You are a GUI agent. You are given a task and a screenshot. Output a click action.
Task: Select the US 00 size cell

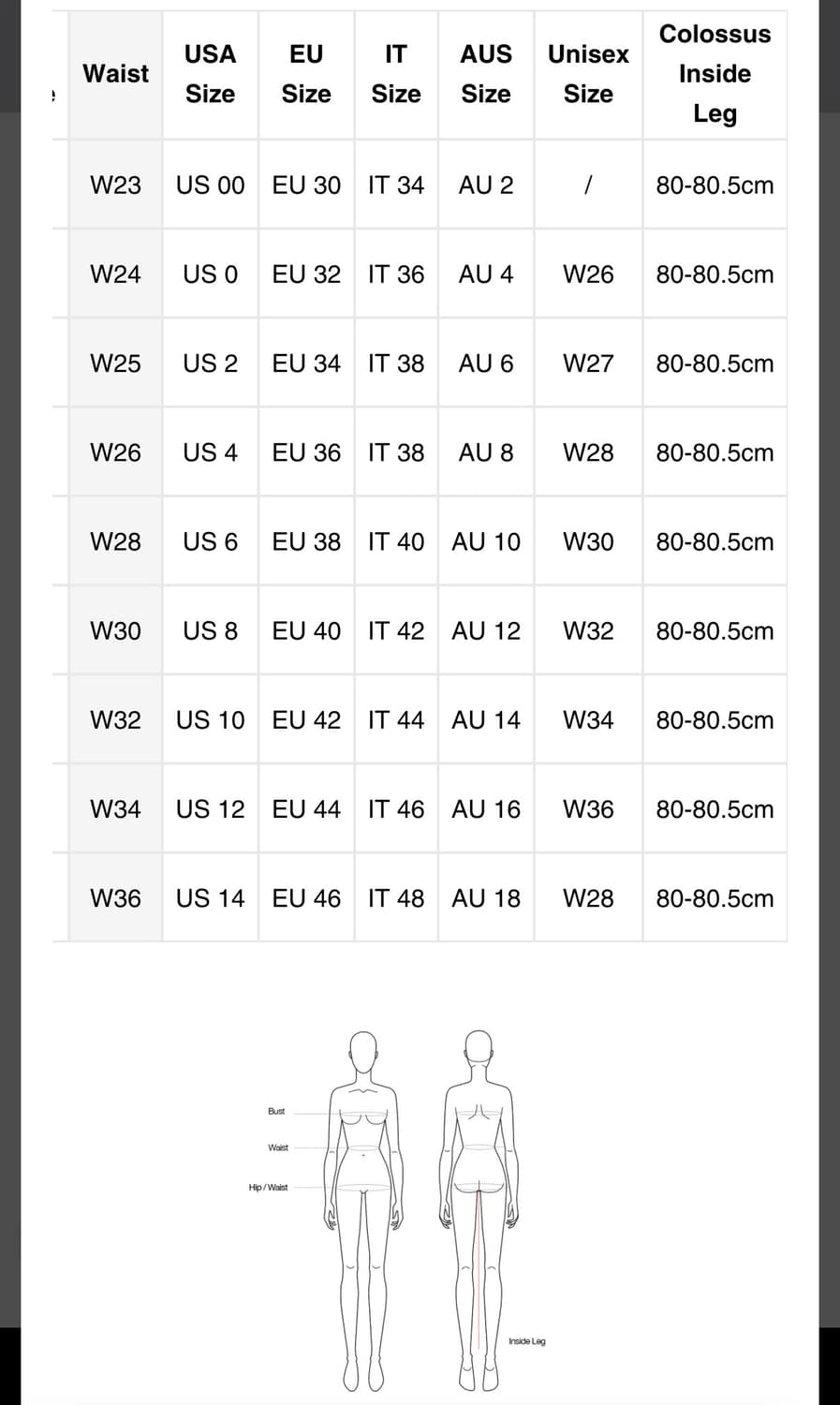[x=210, y=185]
